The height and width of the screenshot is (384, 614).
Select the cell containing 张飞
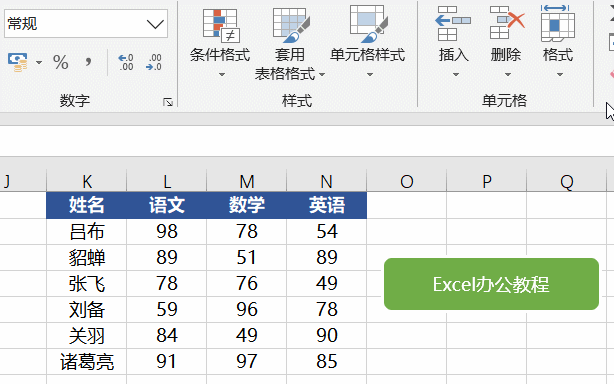87,283
